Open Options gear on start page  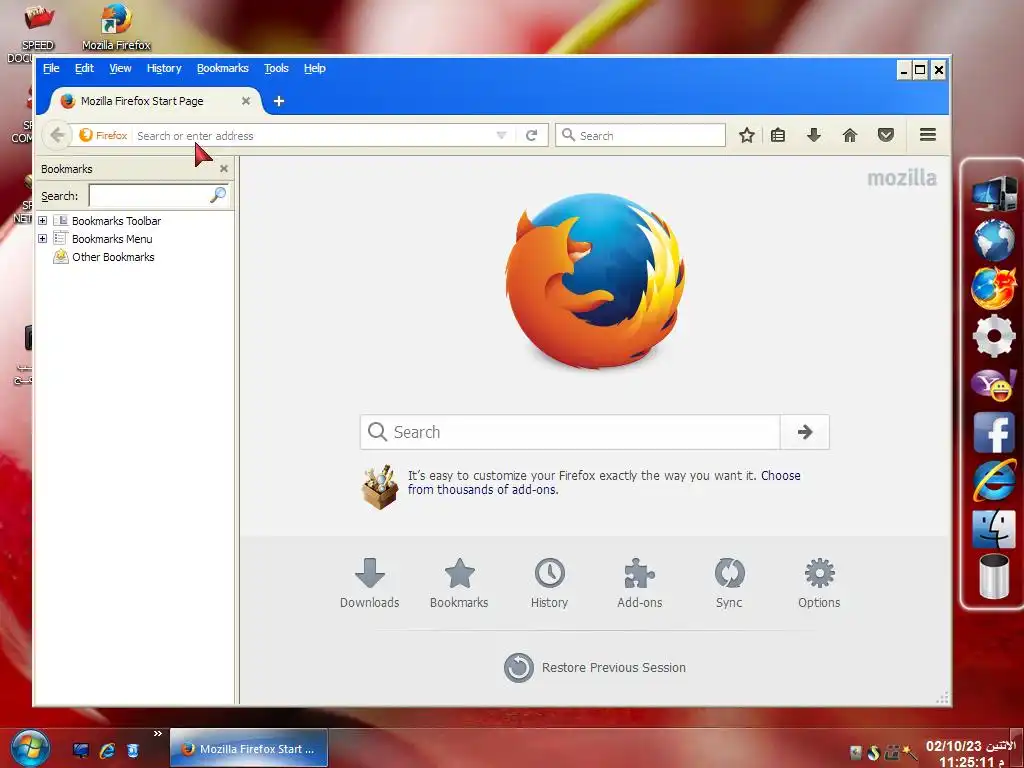pyautogui.click(x=819, y=583)
